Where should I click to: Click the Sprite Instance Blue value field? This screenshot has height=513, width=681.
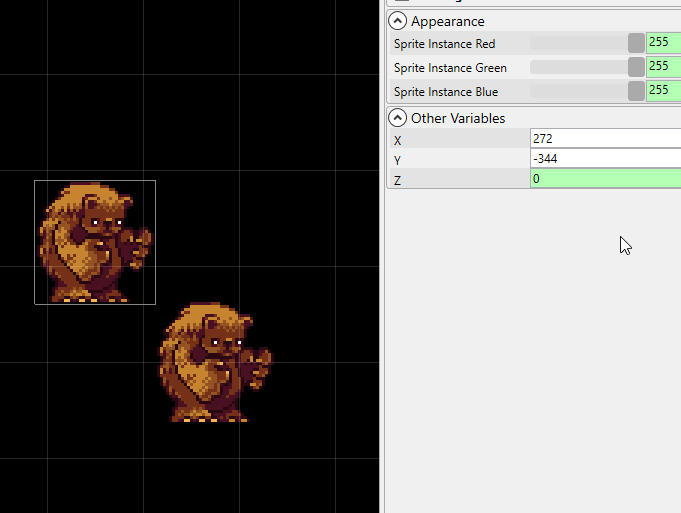click(x=663, y=91)
